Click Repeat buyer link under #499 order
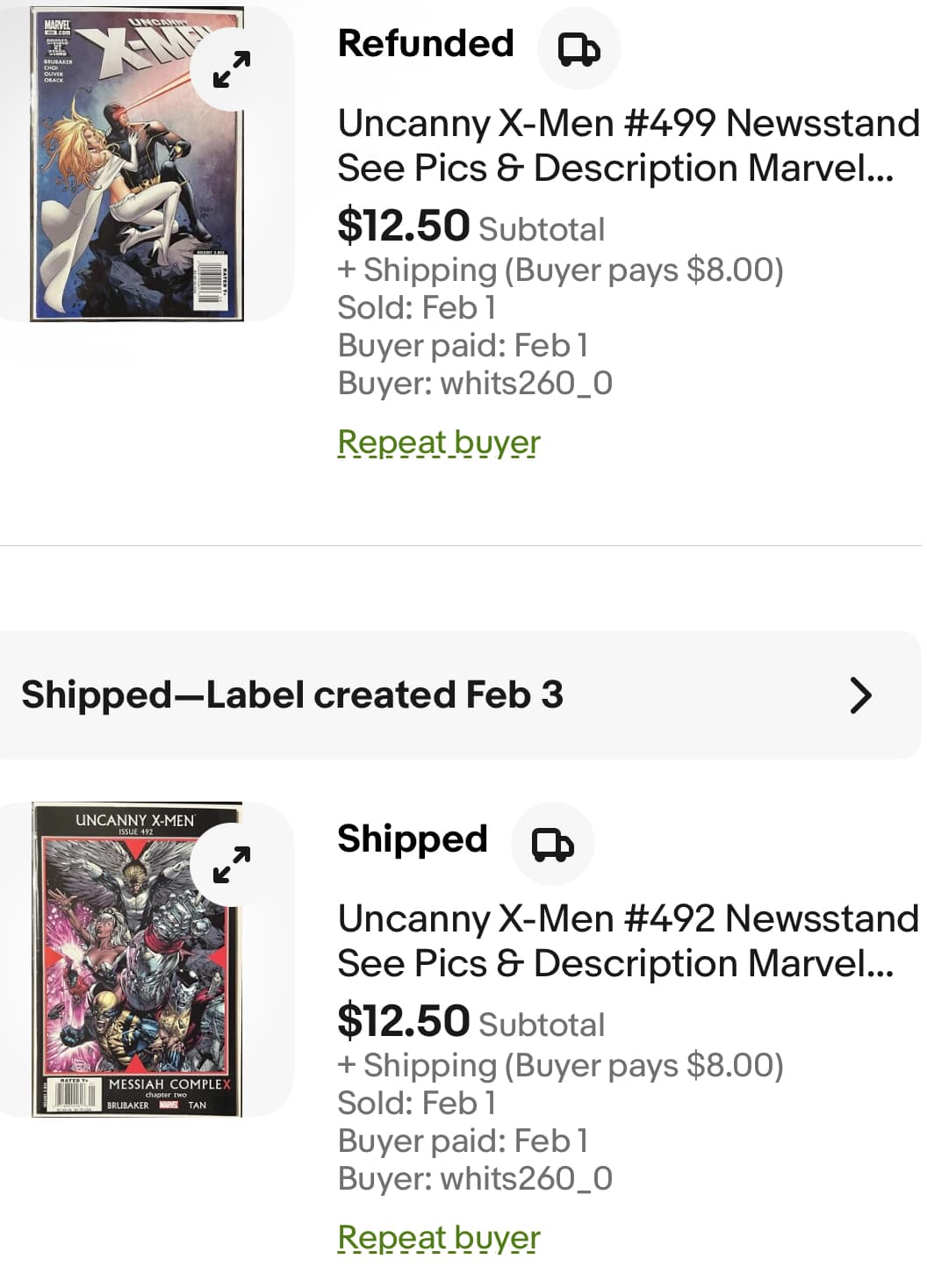 tap(439, 443)
